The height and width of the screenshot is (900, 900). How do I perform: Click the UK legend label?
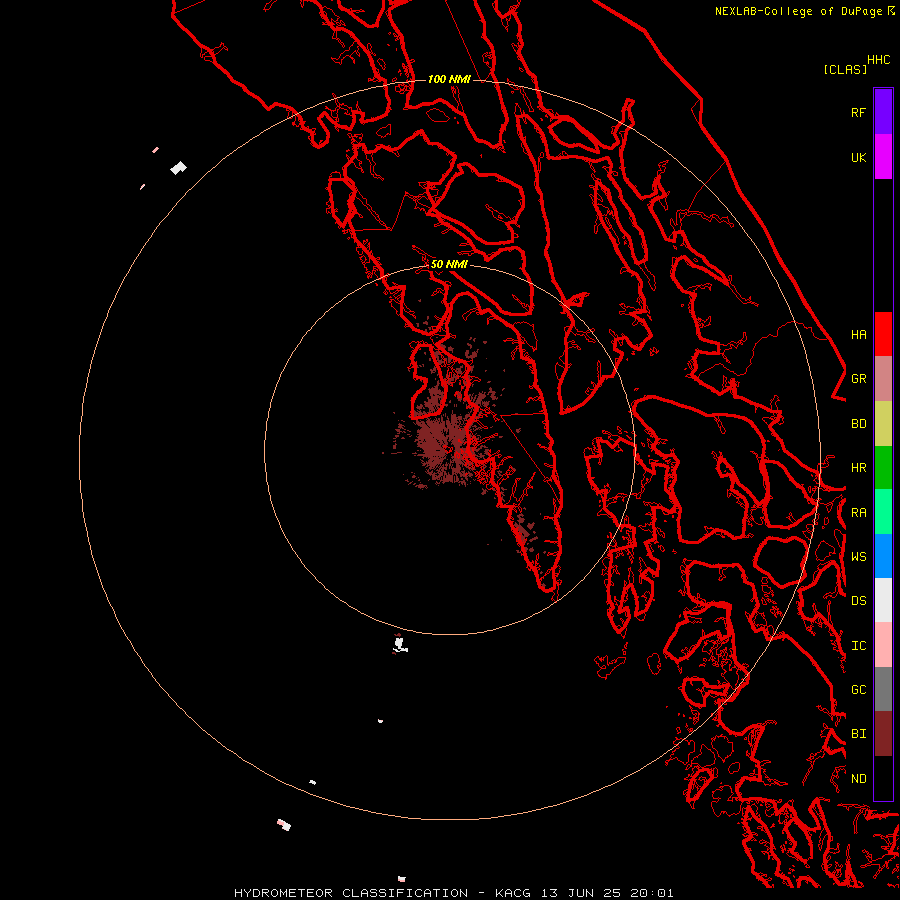coord(858,157)
